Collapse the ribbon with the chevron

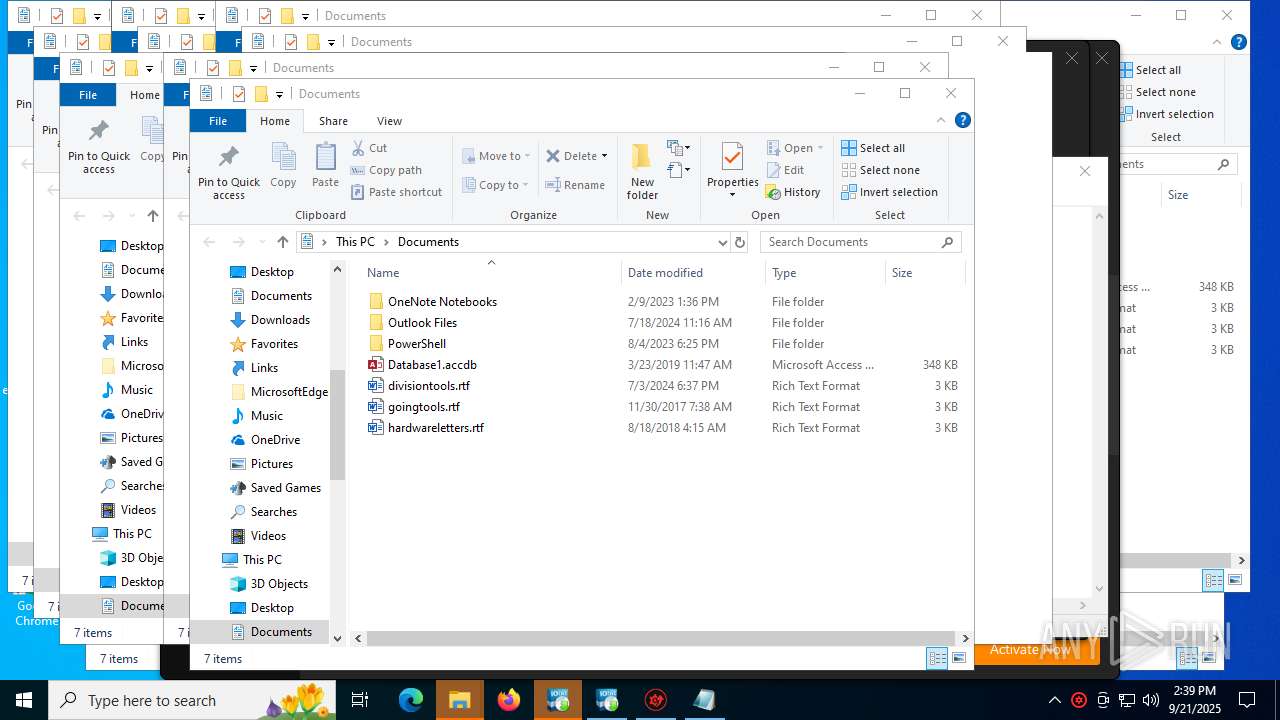click(x=941, y=121)
